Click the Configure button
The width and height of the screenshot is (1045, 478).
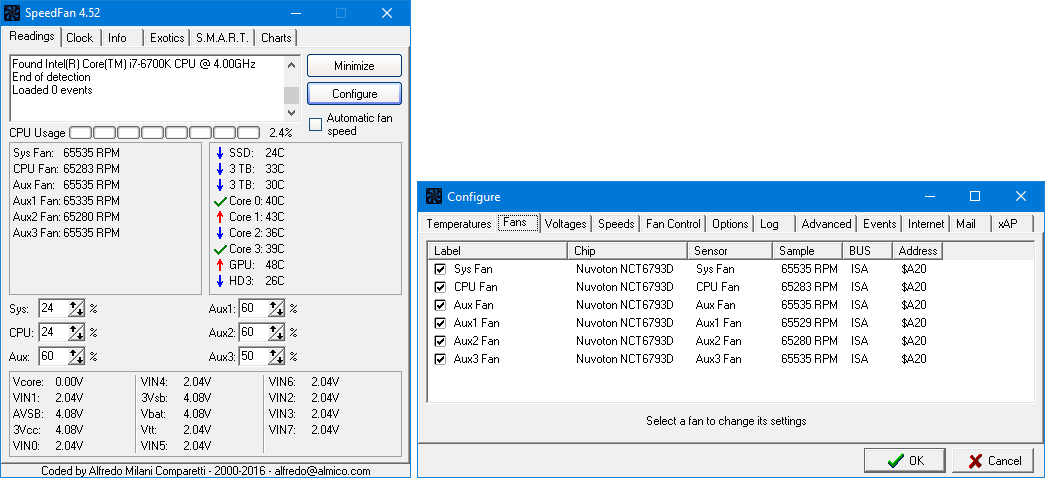point(355,94)
